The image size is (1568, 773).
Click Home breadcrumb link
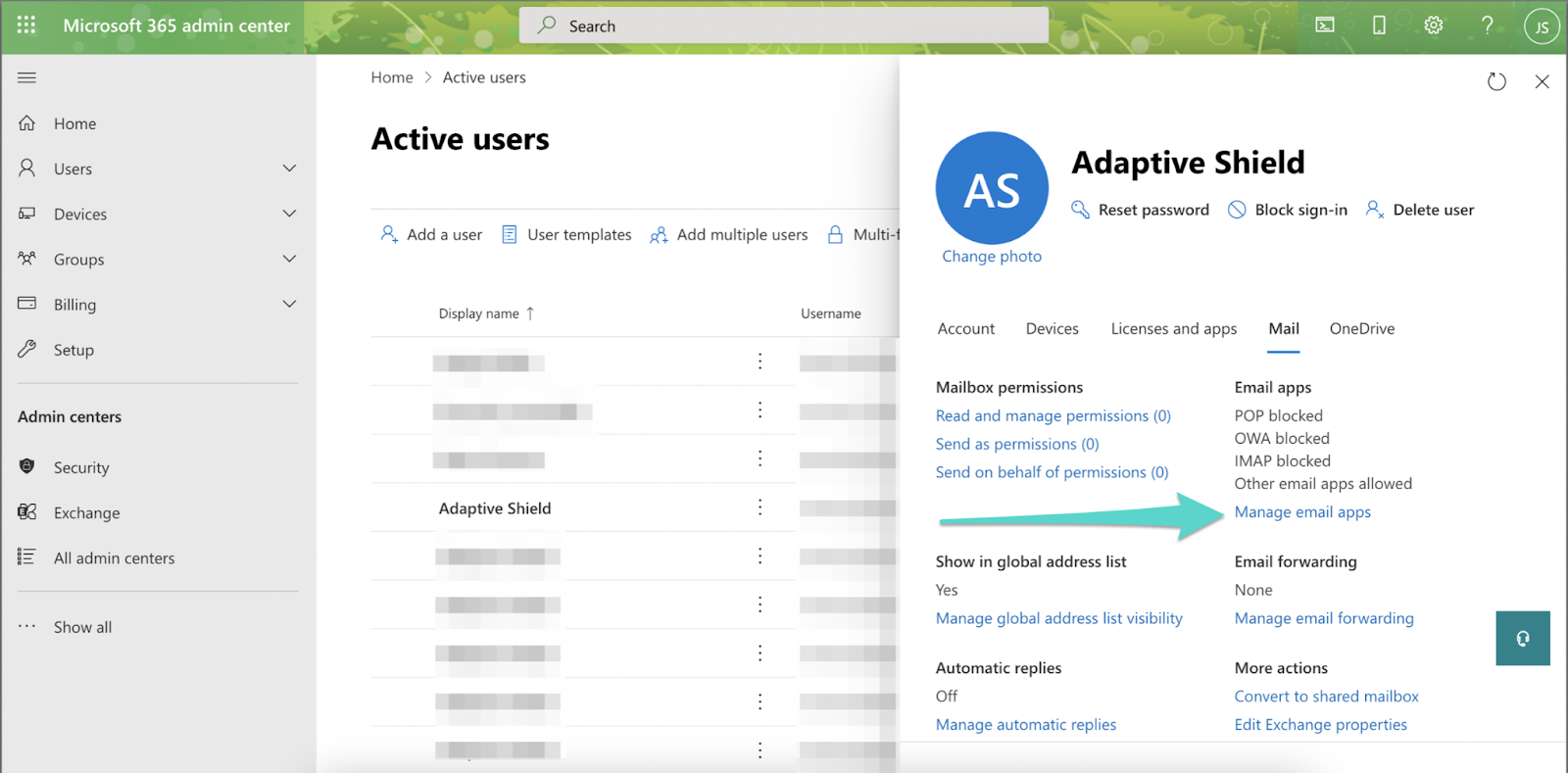click(392, 77)
